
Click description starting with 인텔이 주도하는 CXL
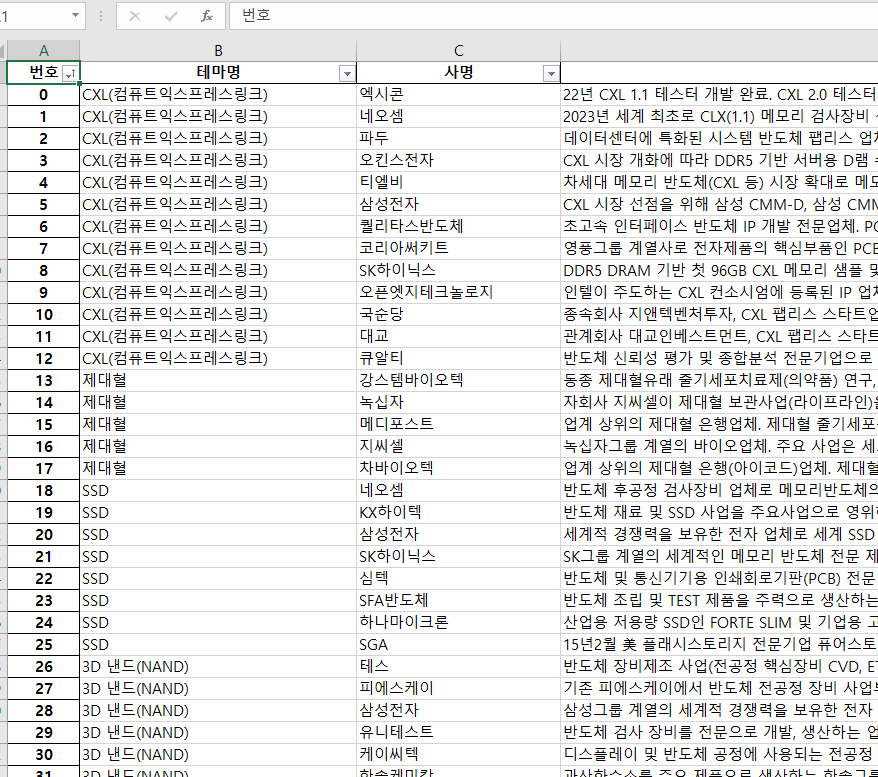(x=719, y=292)
